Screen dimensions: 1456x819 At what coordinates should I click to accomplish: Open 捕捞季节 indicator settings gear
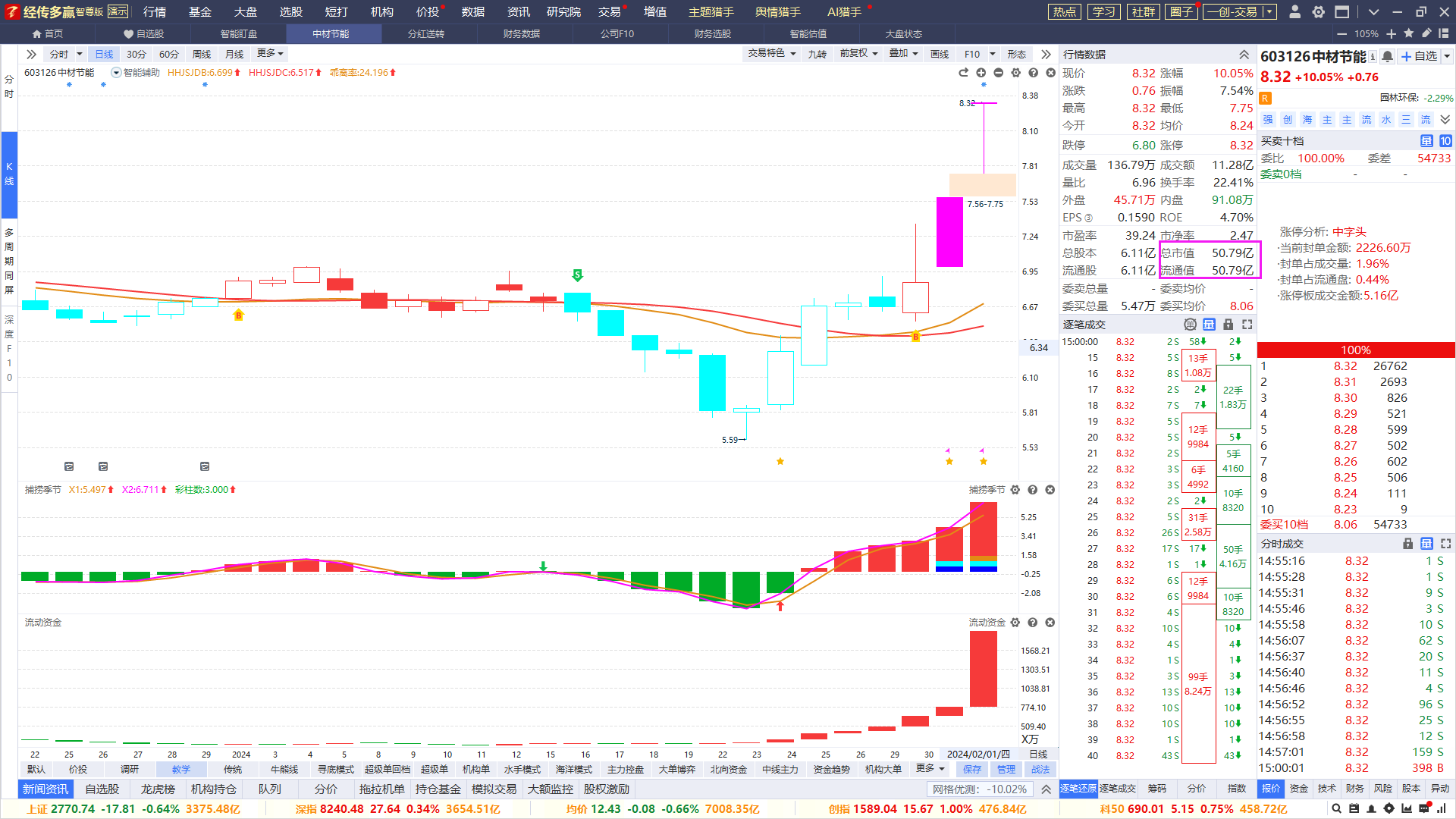point(1015,490)
